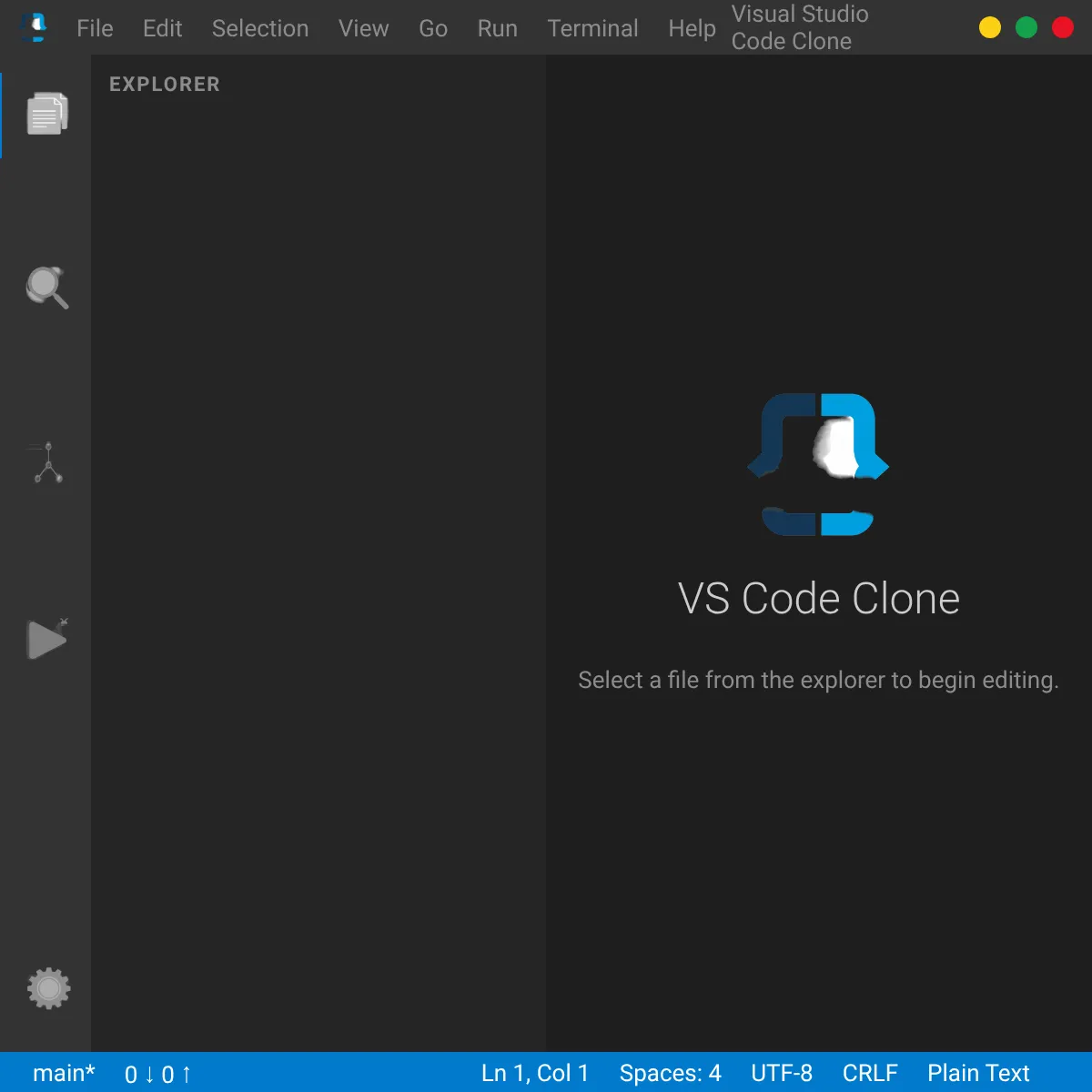Open the View menu
1092x1092 pixels.
click(363, 28)
